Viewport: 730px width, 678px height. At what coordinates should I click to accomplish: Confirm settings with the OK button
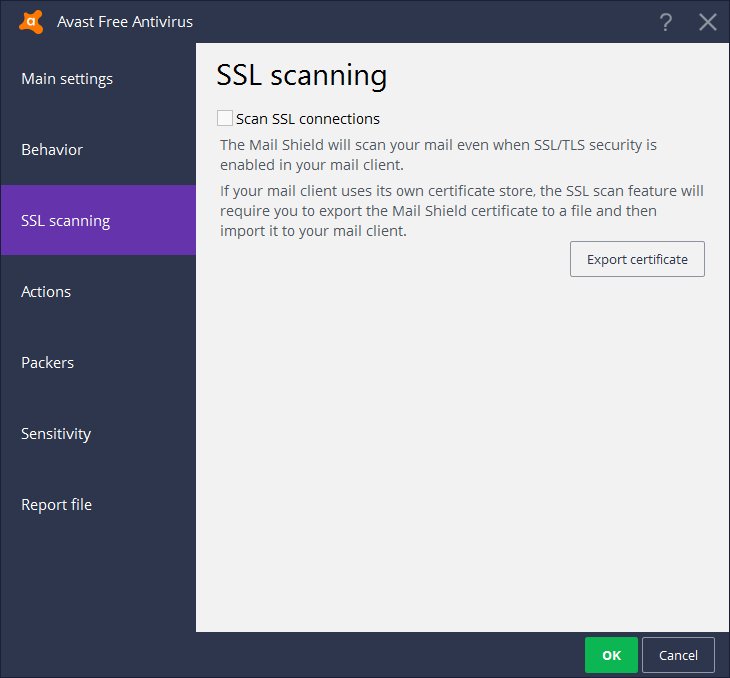pos(611,655)
